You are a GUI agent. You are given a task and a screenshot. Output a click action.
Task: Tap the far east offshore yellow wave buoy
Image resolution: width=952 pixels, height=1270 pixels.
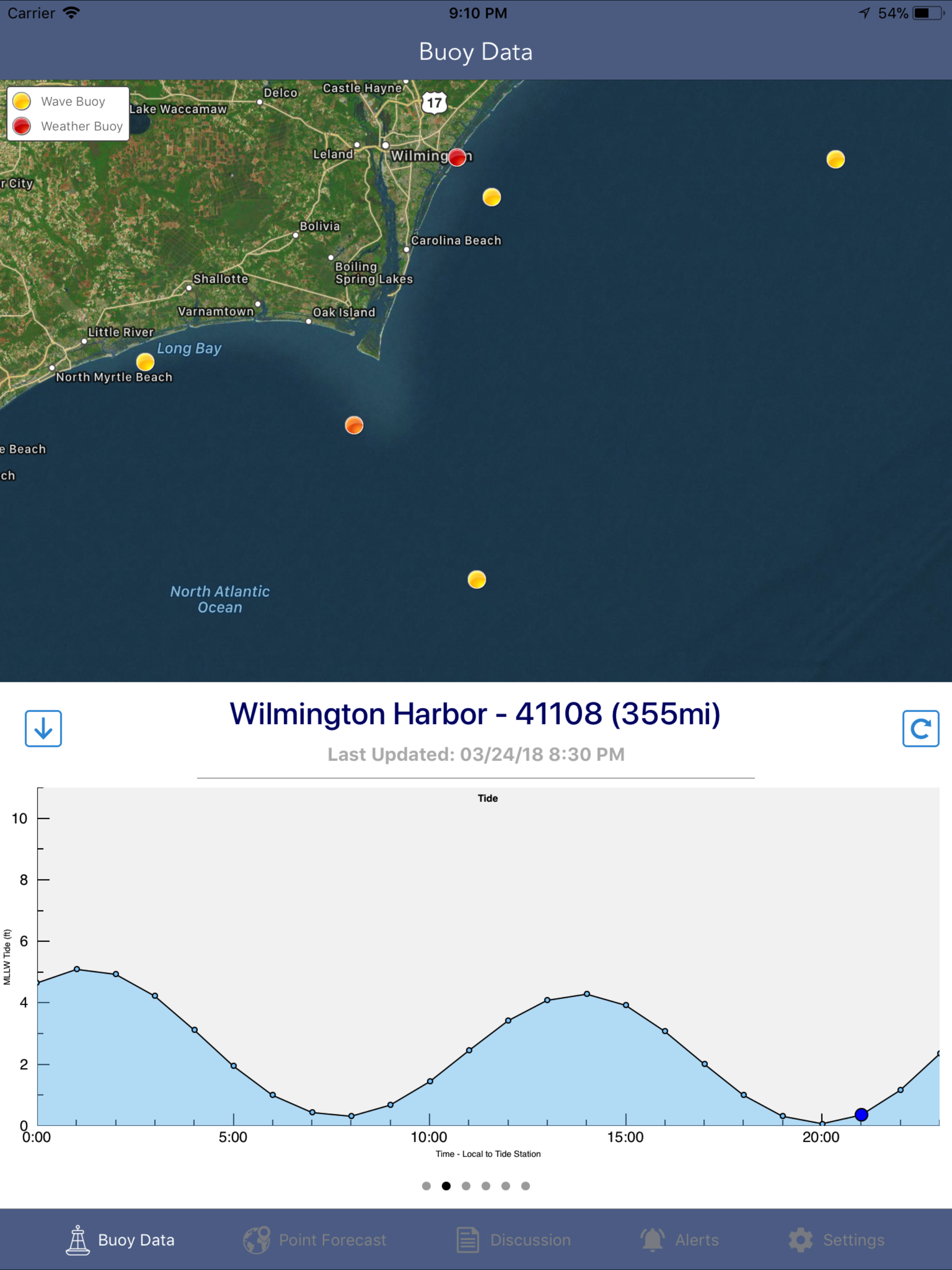[835, 159]
